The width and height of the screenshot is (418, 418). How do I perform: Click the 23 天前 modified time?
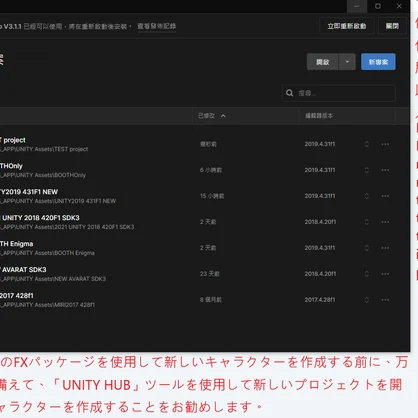(210, 274)
